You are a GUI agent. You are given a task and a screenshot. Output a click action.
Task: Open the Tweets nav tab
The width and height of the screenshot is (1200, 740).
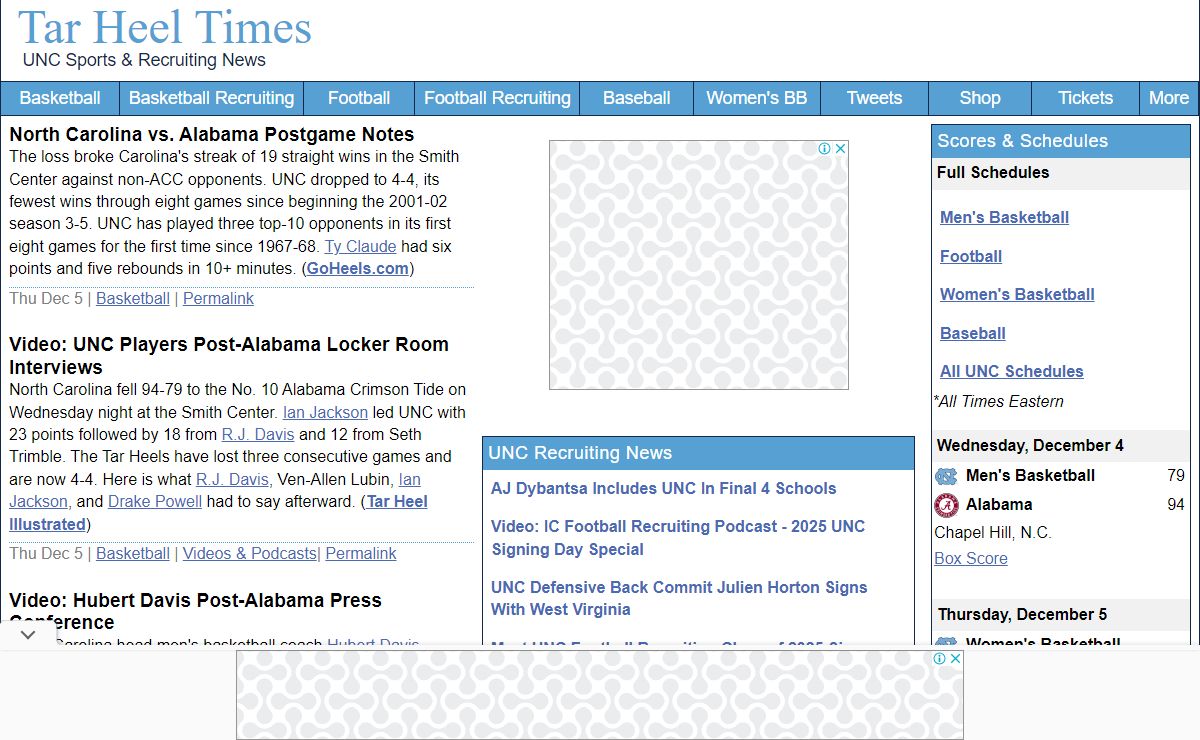tap(875, 98)
